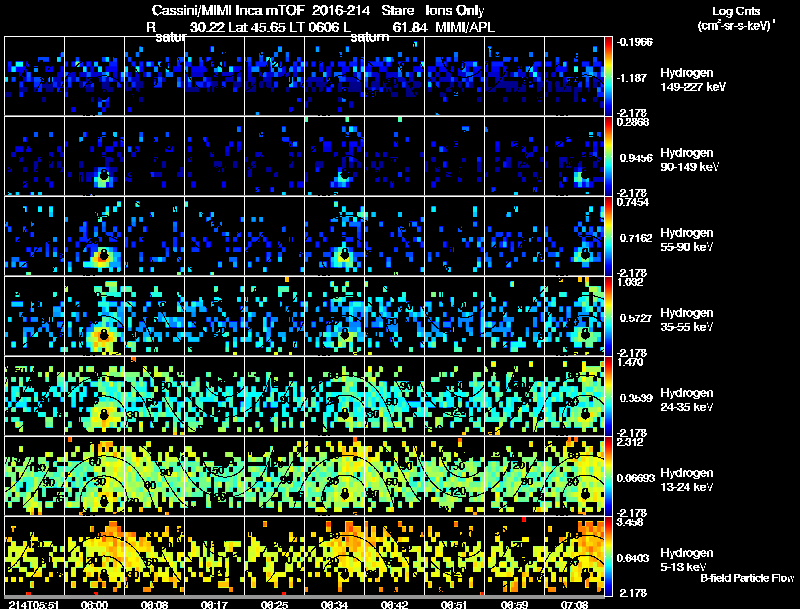The image size is (800, 609).
Task: Open the 55-90 keV image panel at 06:00
Action: pyautogui.click(x=94, y=236)
